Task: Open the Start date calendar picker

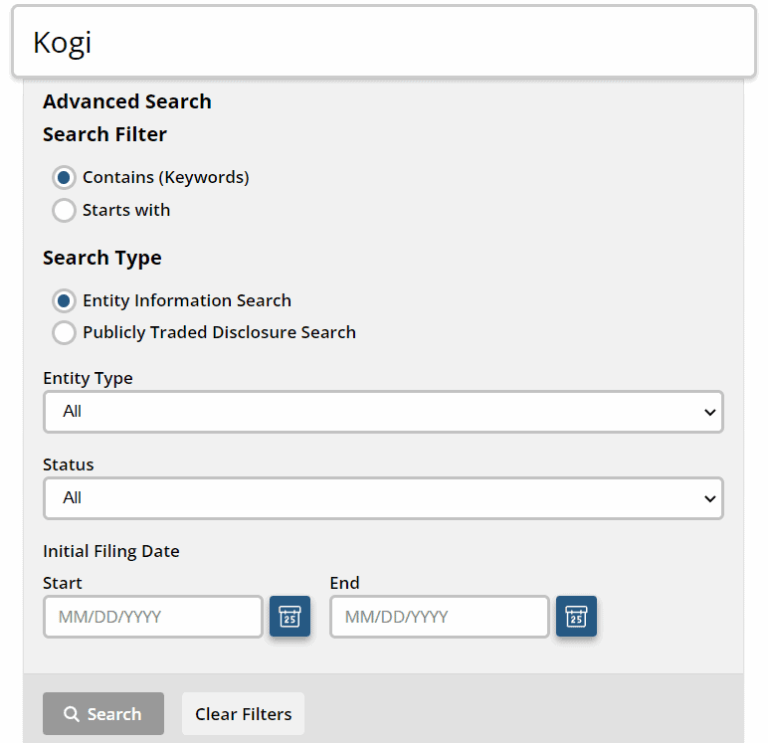Action: coord(290,616)
